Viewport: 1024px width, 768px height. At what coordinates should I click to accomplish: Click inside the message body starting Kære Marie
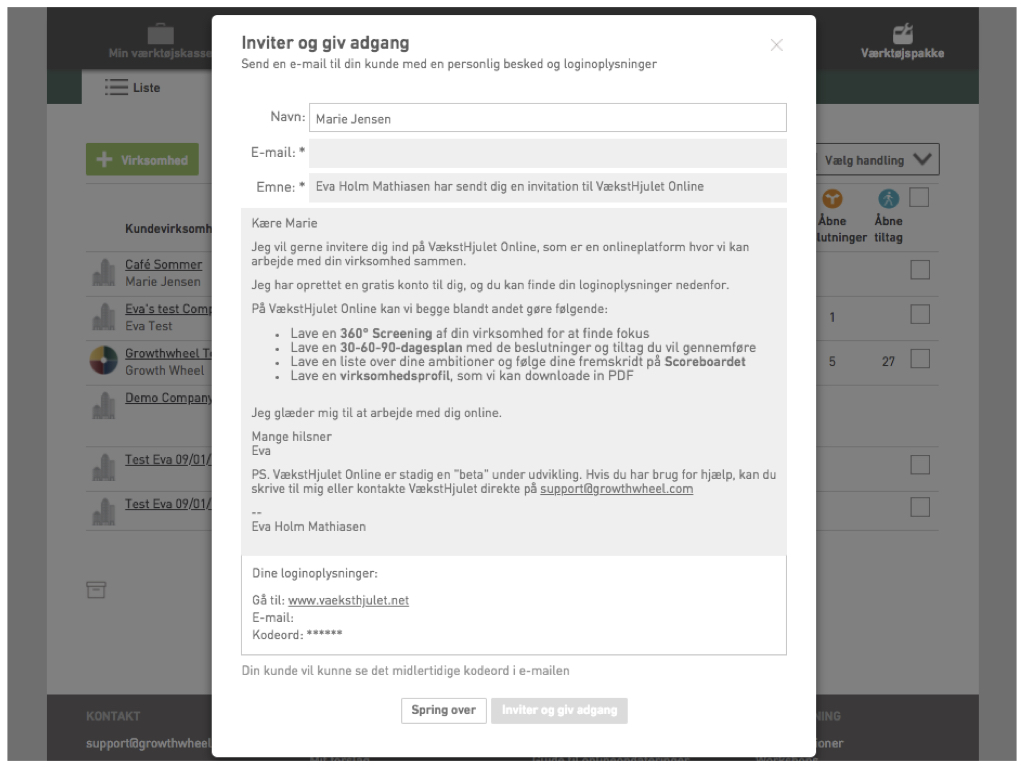pos(513,381)
